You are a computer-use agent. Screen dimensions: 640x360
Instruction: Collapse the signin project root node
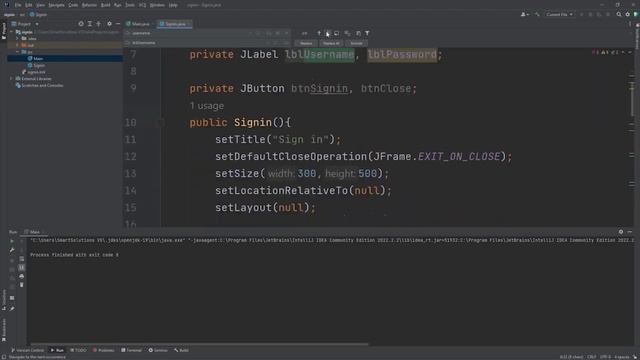click(x=12, y=32)
